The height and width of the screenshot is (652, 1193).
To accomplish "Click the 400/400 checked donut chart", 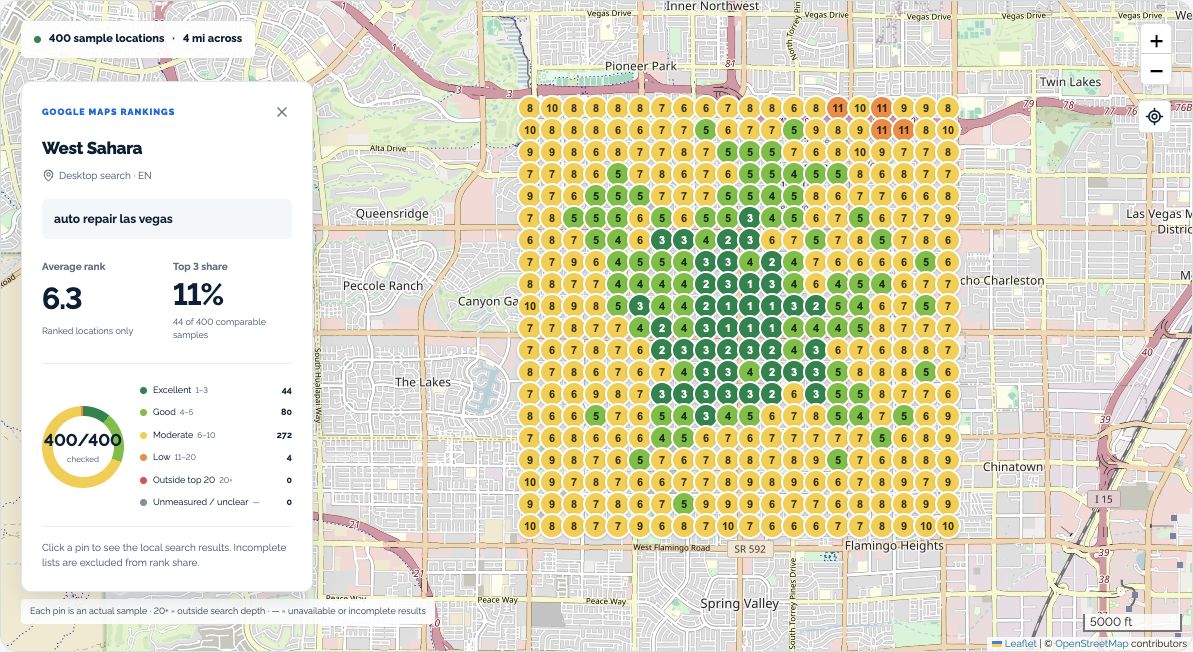I will [83, 447].
